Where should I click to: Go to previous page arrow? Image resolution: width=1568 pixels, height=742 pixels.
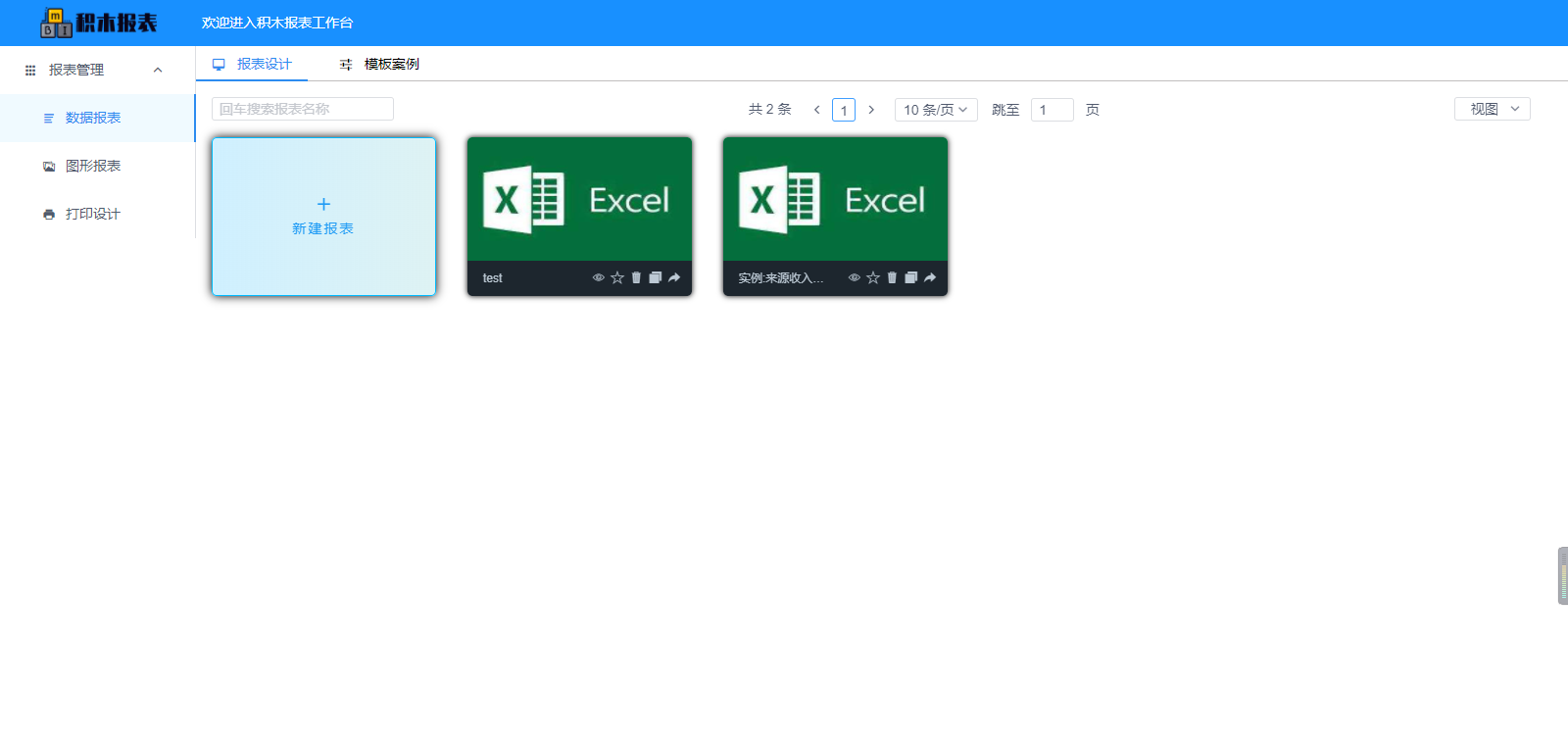click(816, 110)
